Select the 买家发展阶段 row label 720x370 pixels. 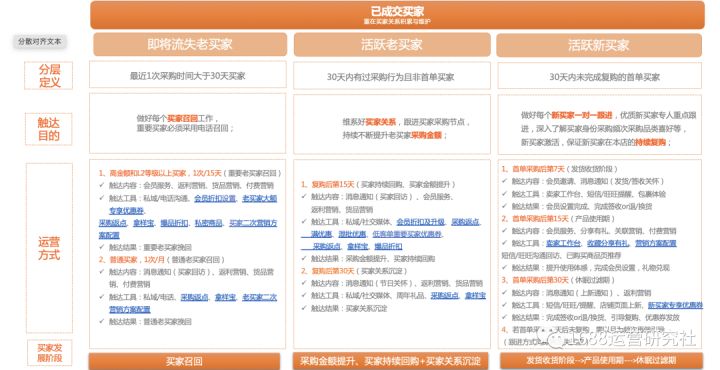pos(50,353)
